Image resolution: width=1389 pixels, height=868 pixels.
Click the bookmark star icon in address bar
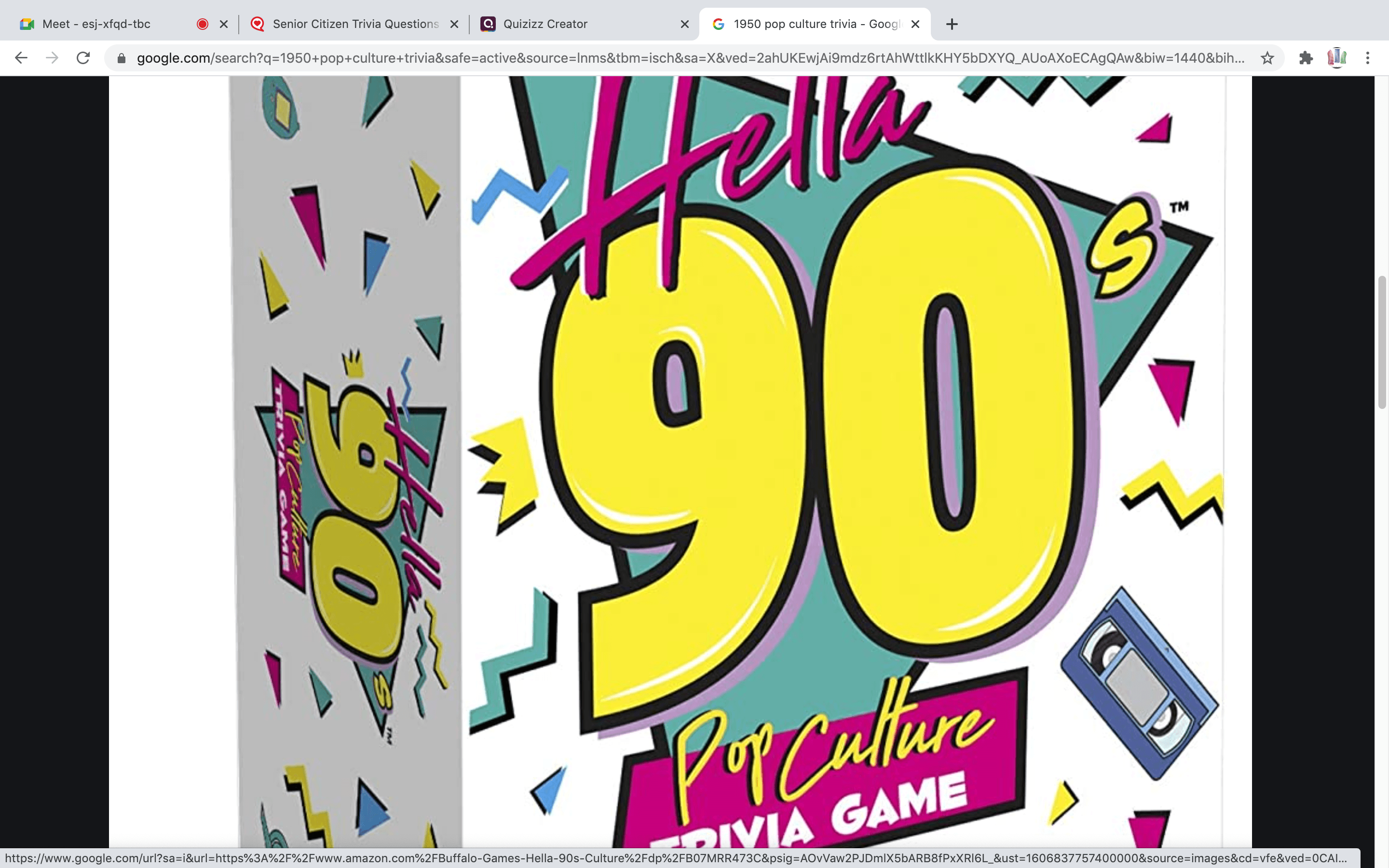(x=1267, y=57)
